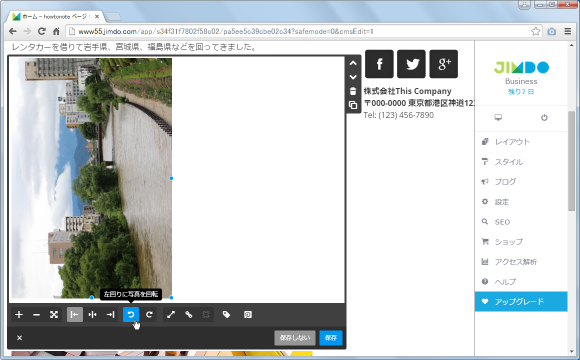This screenshot has height=360, width=580.
Task: Enlarge the image with the plus icon
Action: 19,314
